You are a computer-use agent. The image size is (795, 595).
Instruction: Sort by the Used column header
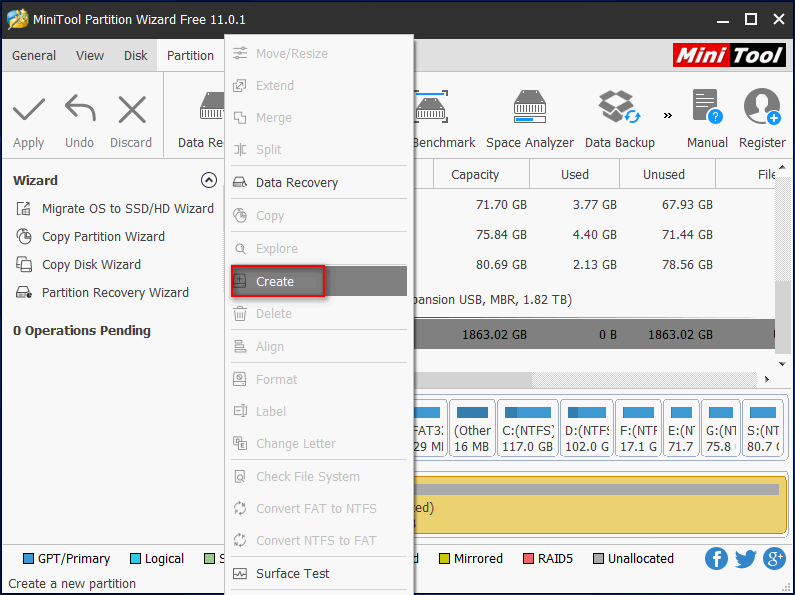(x=574, y=174)
